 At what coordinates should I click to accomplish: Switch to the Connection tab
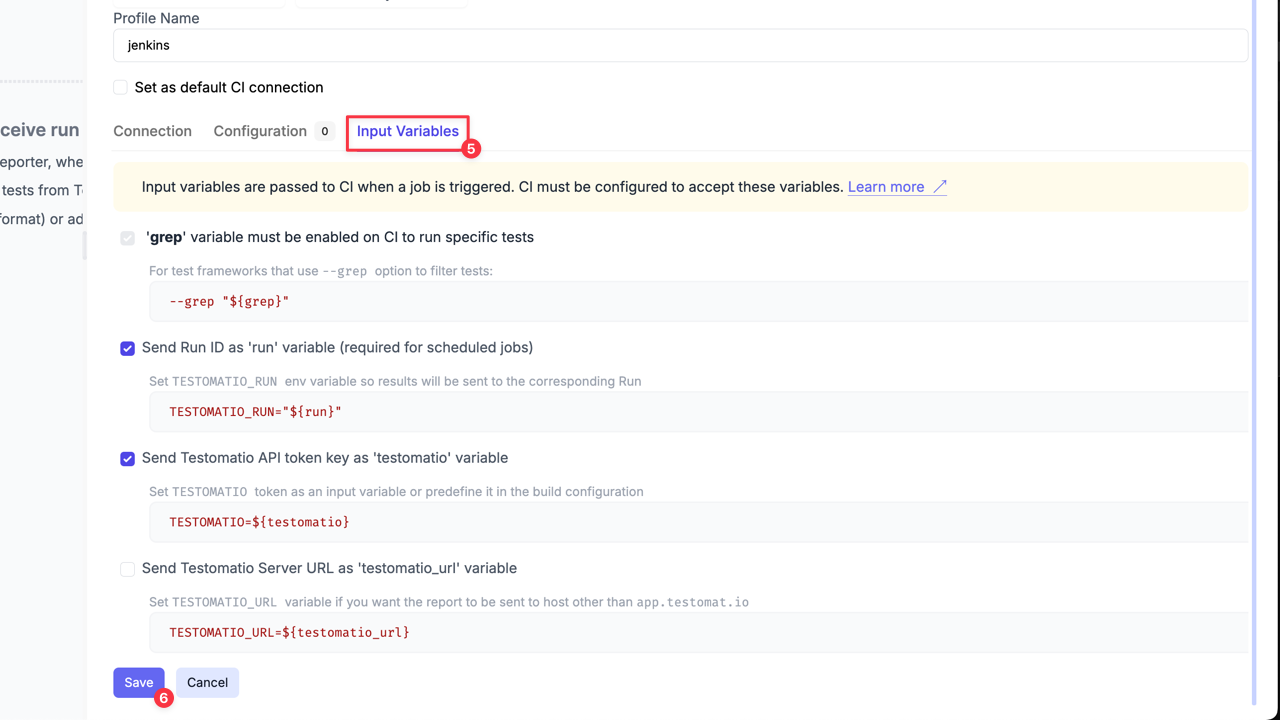(x=152, y=131)
